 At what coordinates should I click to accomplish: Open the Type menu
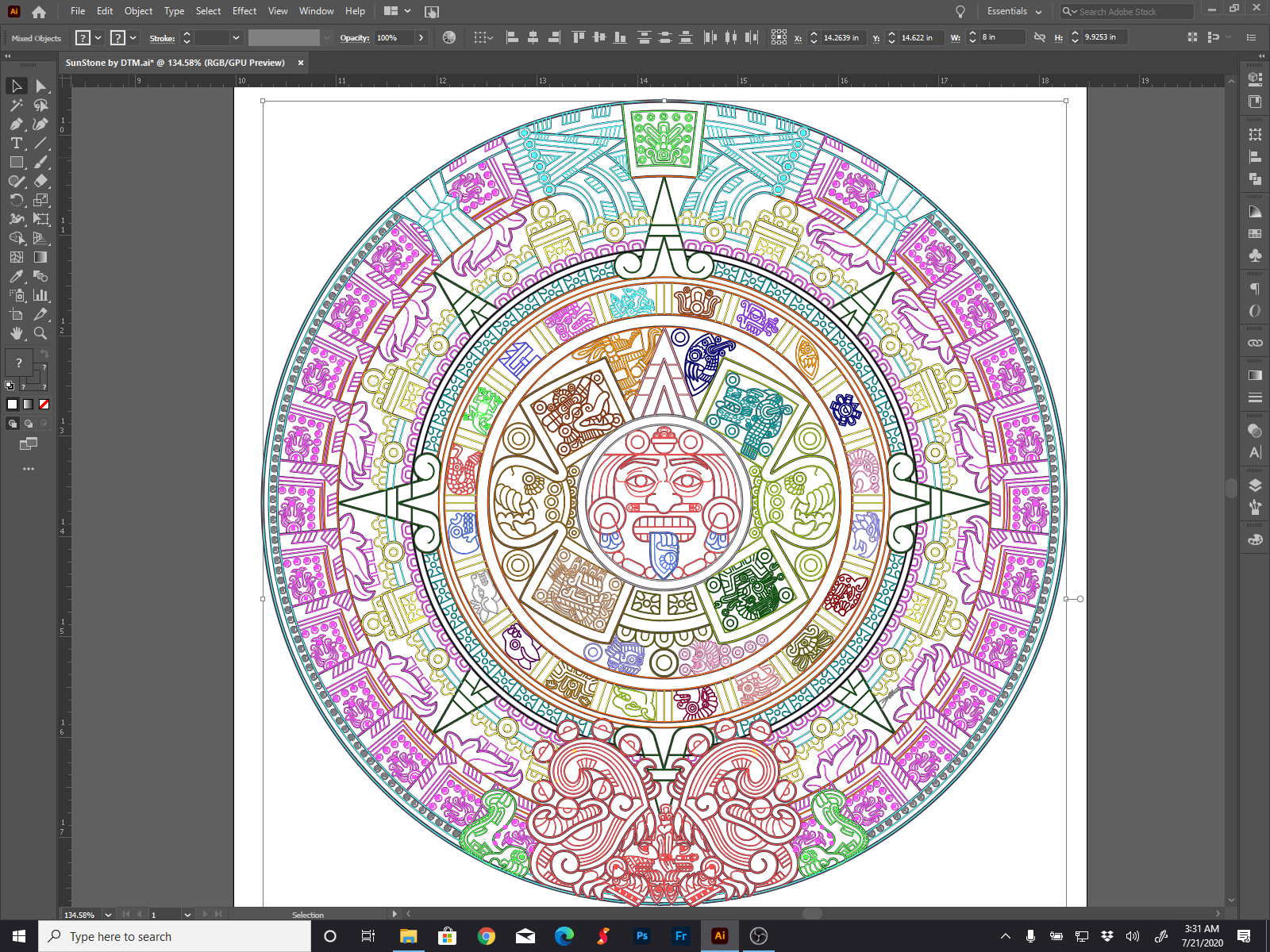(174, 11)
